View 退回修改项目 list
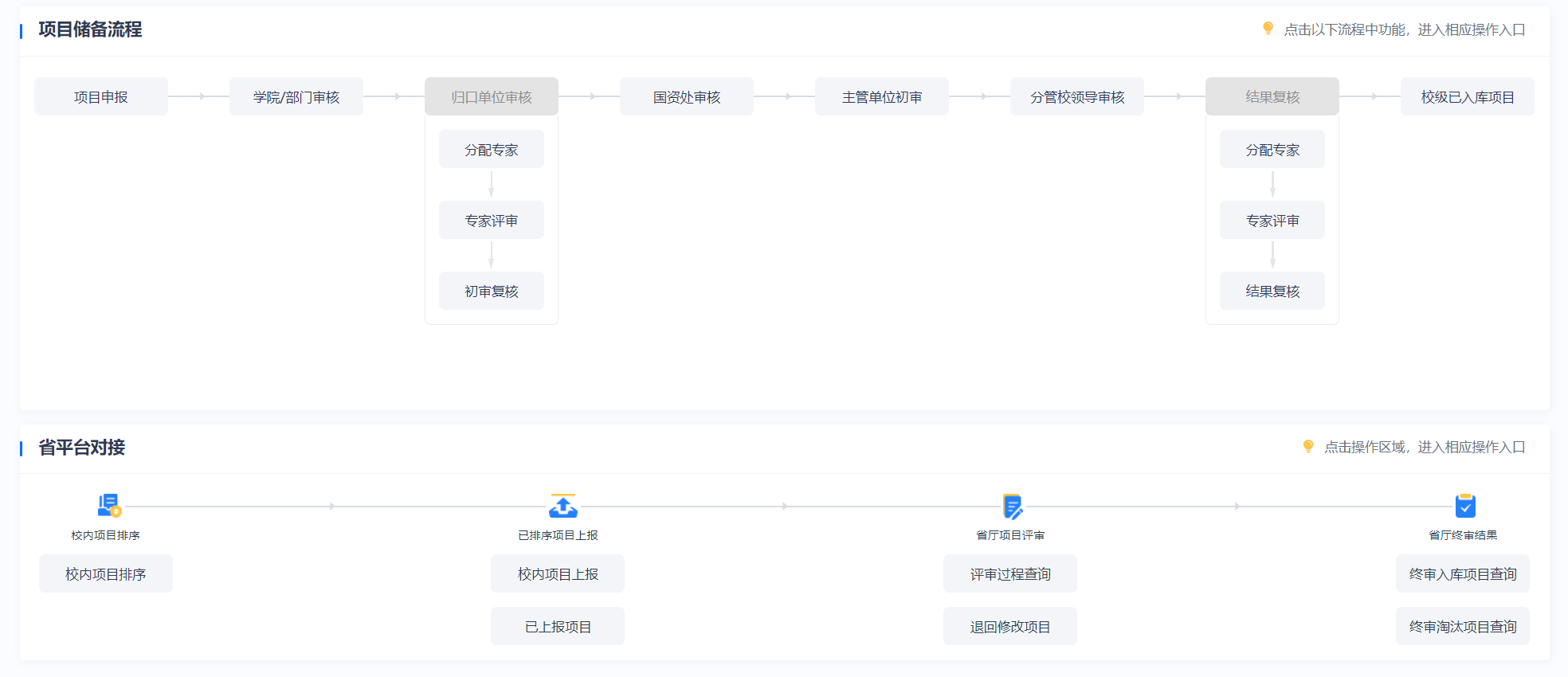This screenshot has width=1568, height=677. click(1009, 627)
